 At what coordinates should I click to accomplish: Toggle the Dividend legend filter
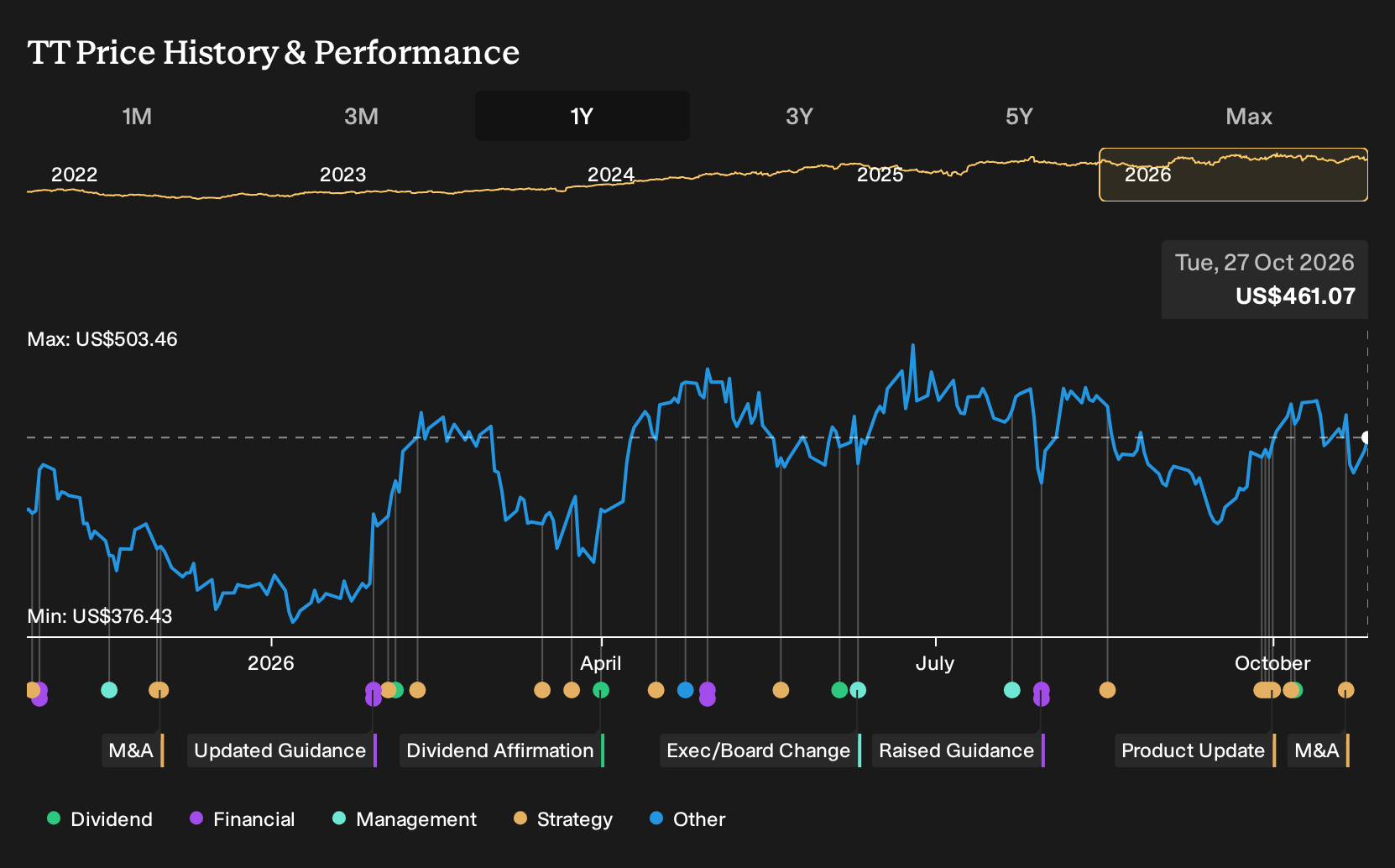click(100, 819)
